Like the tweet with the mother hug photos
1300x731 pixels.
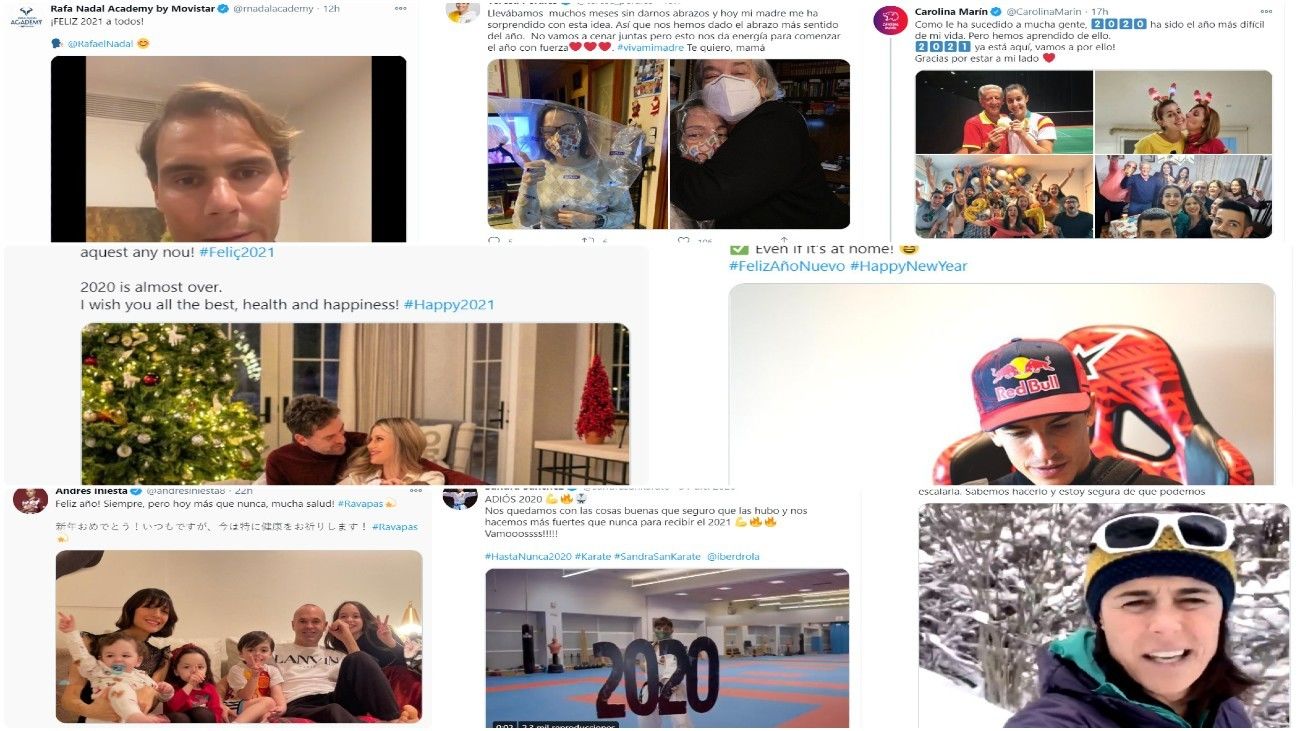(683, 240)
